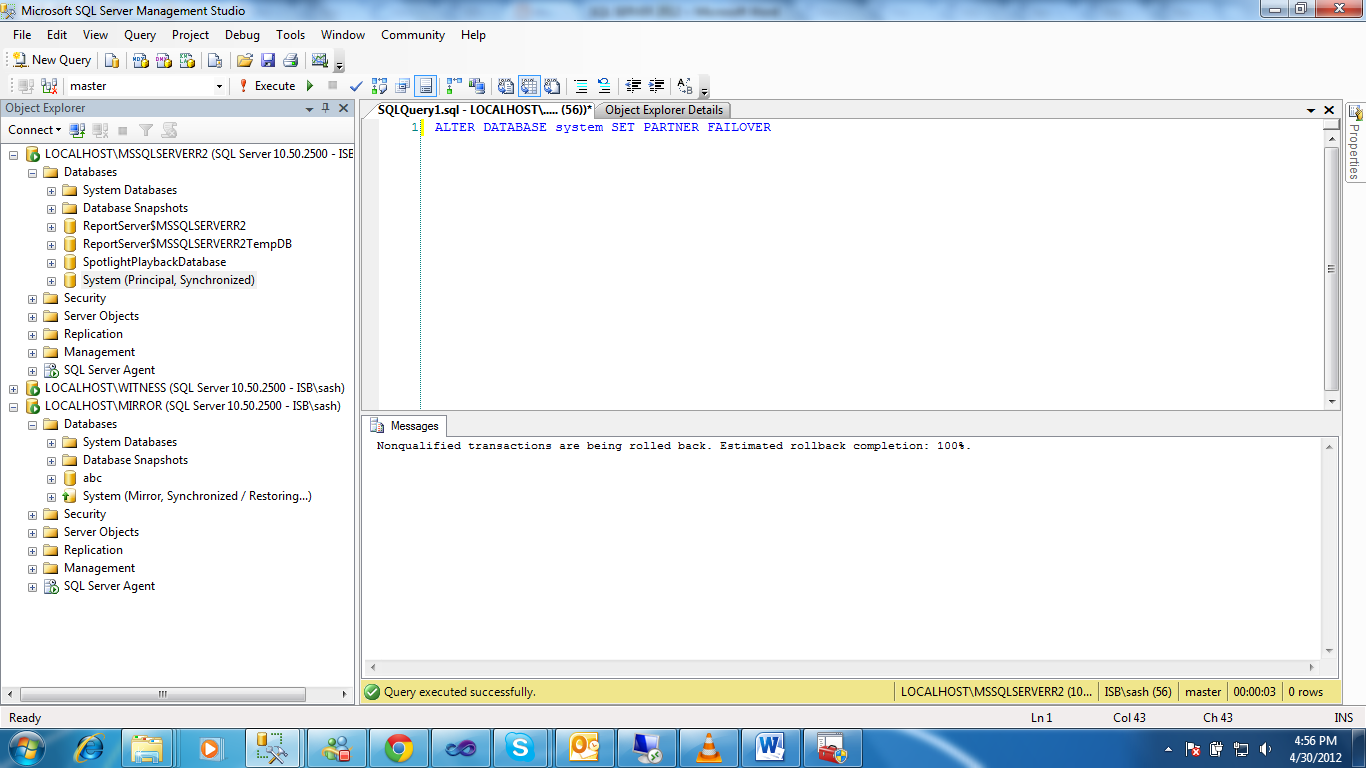Open a file from the toolbar
Image resolution: width=1366 pixels, height=768 pixels.
tap(245, 59)
